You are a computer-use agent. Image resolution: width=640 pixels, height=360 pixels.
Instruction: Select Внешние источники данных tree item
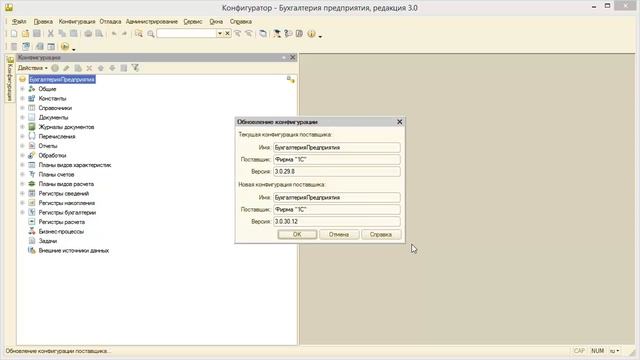(73, 251)
